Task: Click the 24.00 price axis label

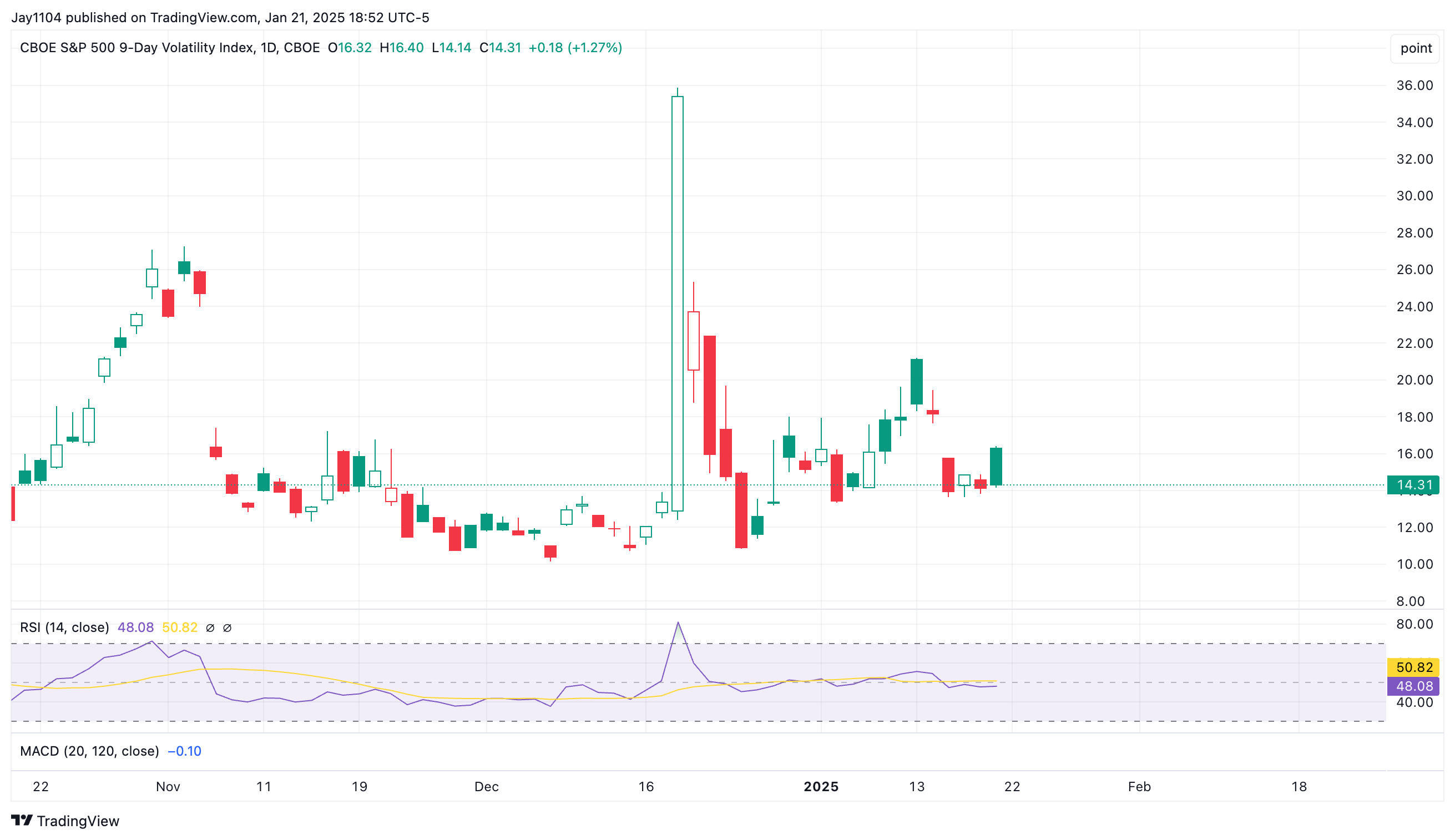Action: click(x=1414, y=306)
